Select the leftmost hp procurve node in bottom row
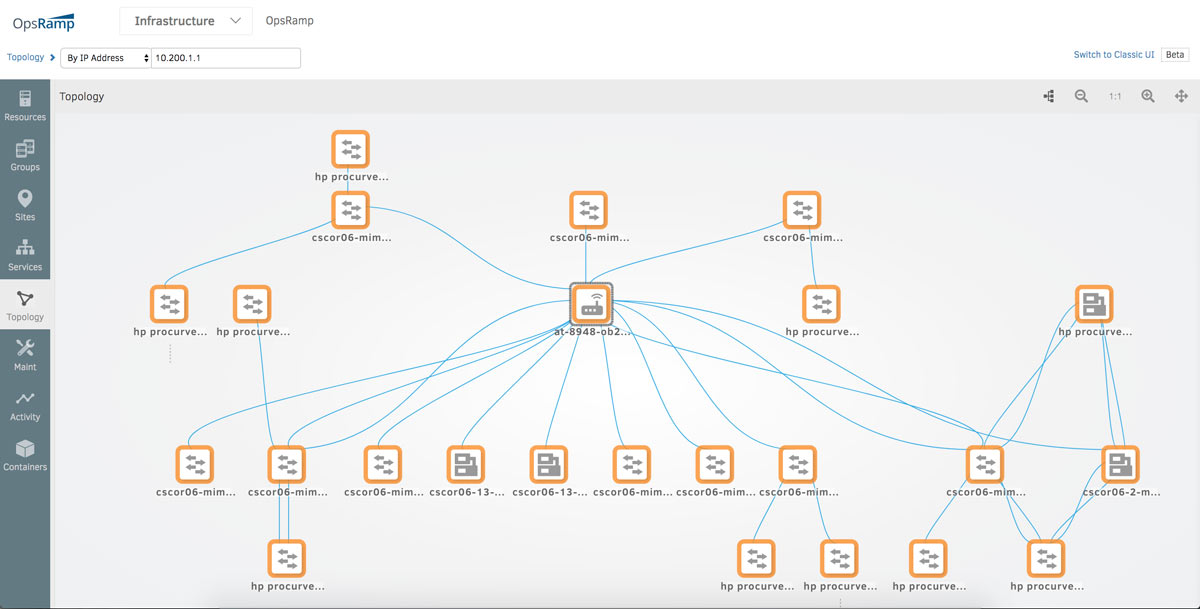 tap(286, 558)
